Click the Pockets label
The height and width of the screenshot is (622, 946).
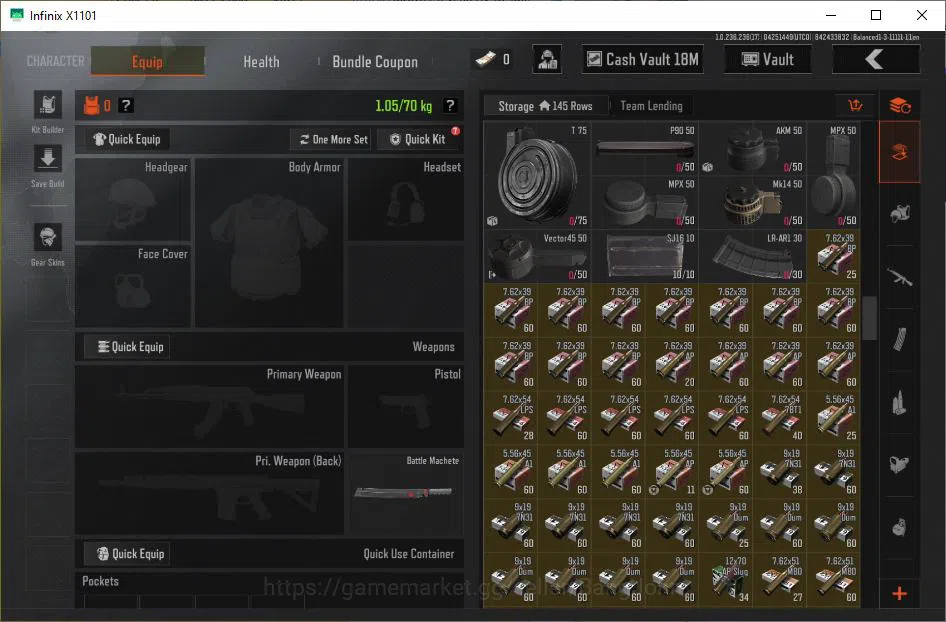(x=100, y=581)
